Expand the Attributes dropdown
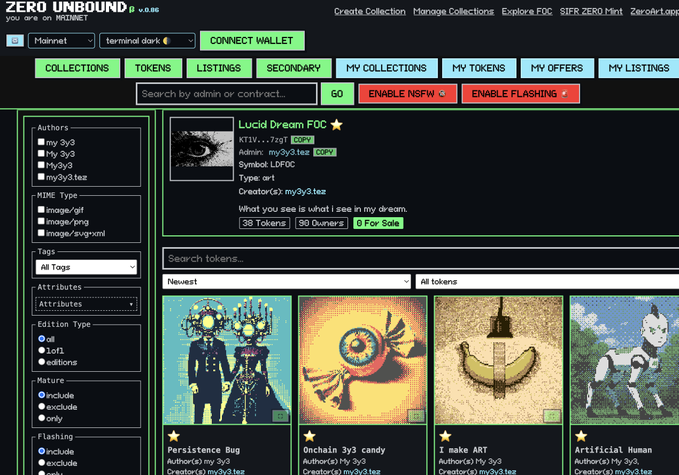Image resolution: width=679 pixels, height=475 pixels. click(86, 304)
